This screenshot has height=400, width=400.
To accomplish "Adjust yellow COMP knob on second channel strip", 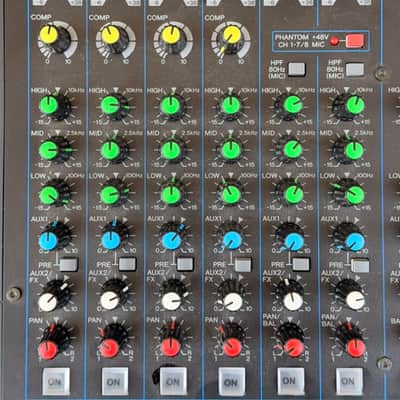I will 111,35.
